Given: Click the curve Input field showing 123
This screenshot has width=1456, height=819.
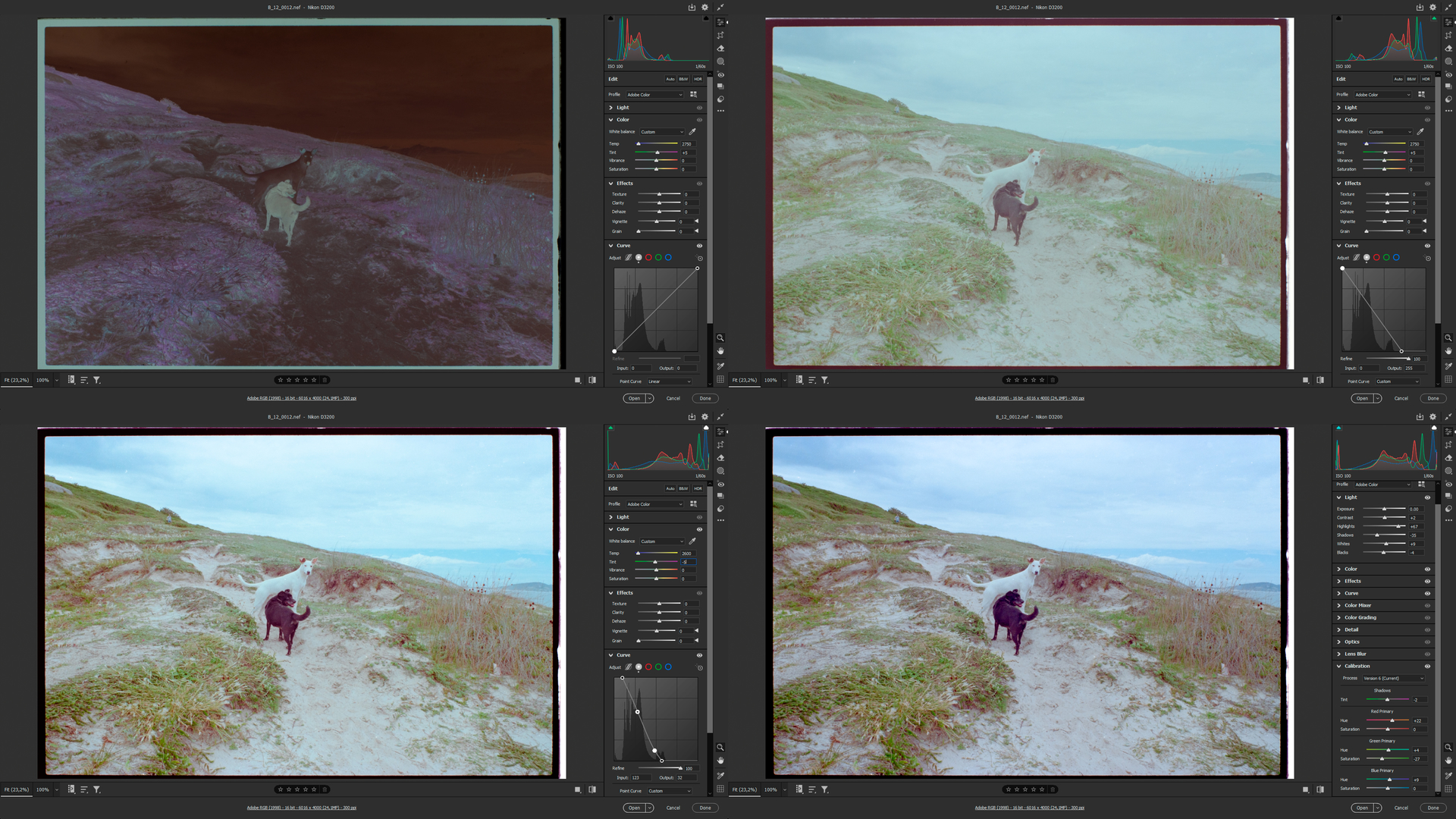Looking at the screenshot, I should point(641,777).
